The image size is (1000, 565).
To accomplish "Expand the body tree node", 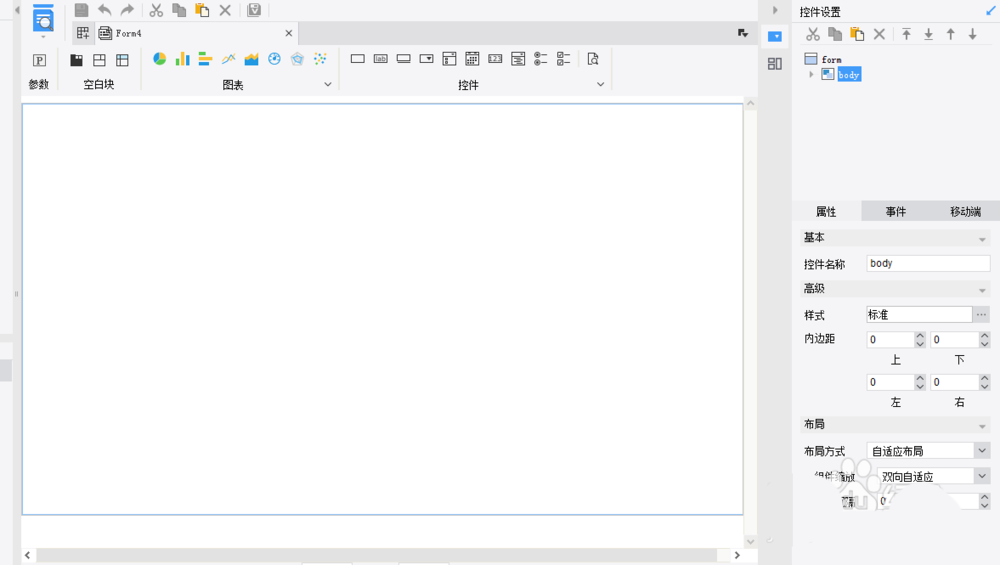I will 811,75.
